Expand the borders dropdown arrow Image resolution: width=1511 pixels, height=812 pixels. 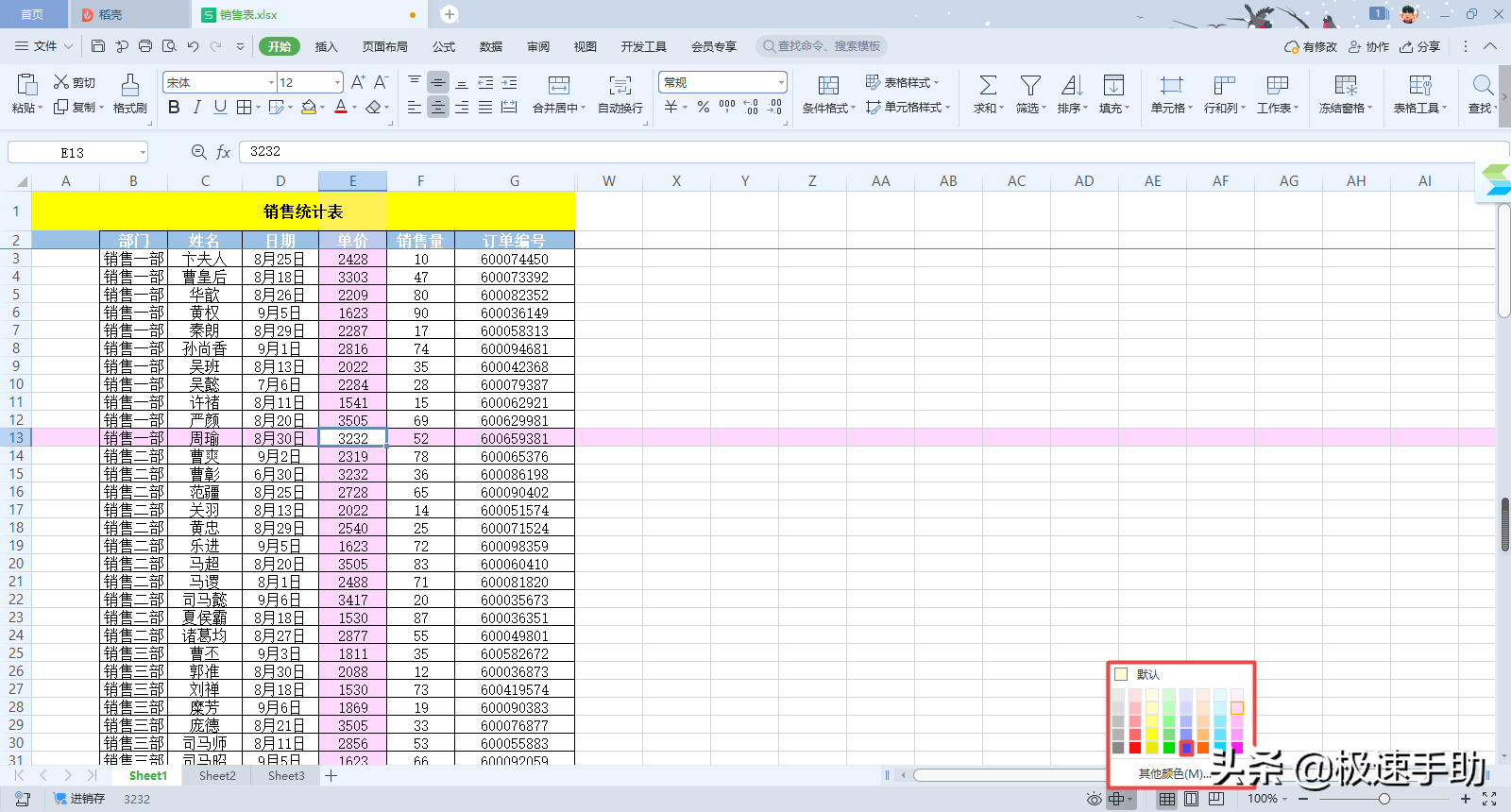[x=258, y=108]
